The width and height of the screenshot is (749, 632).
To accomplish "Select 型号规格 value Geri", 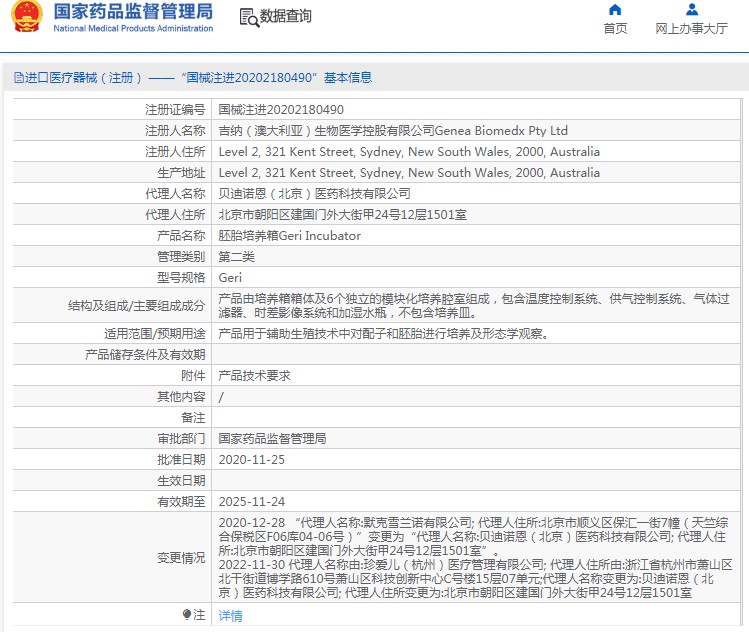I will pos(230,278).
